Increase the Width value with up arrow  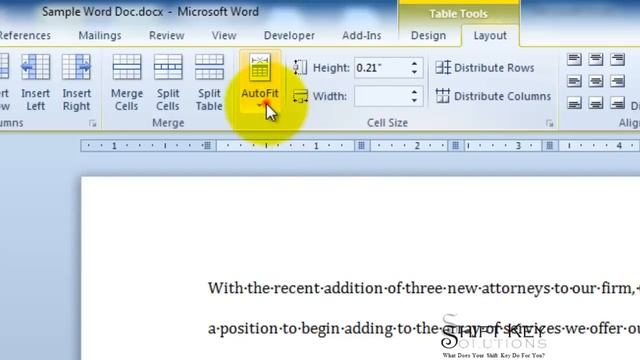coord(414,92)
